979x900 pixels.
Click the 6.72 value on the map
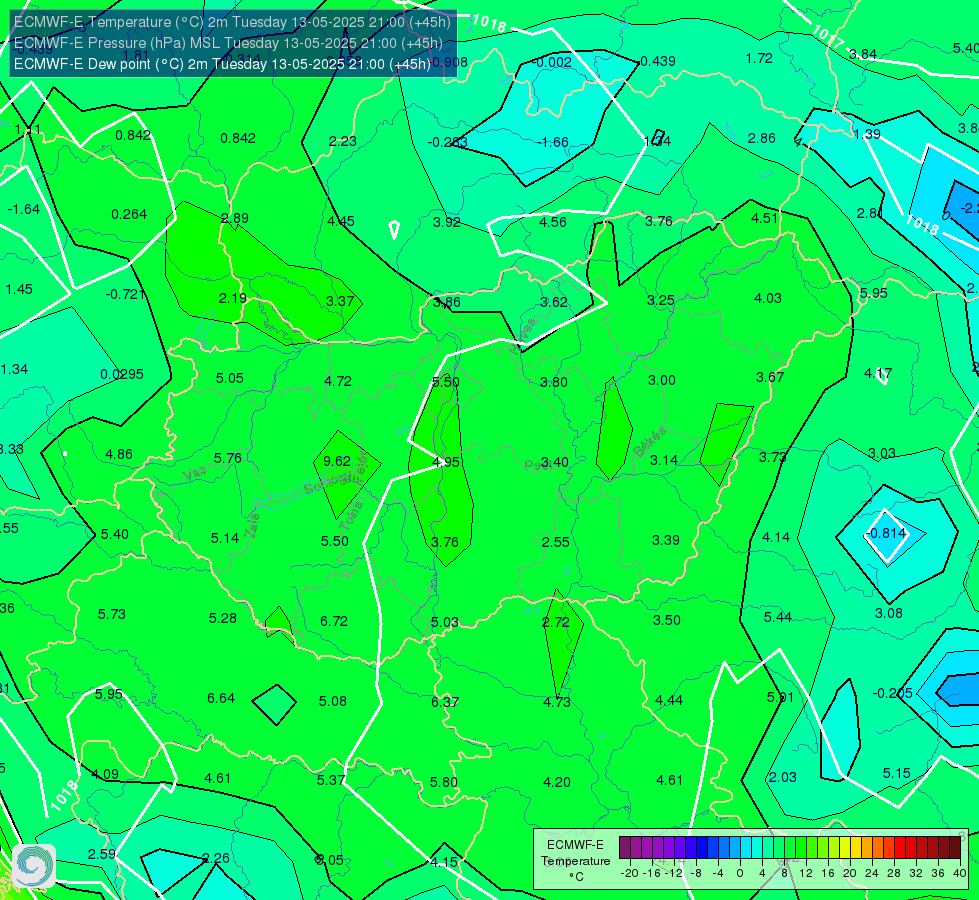(x=333, y=621)
